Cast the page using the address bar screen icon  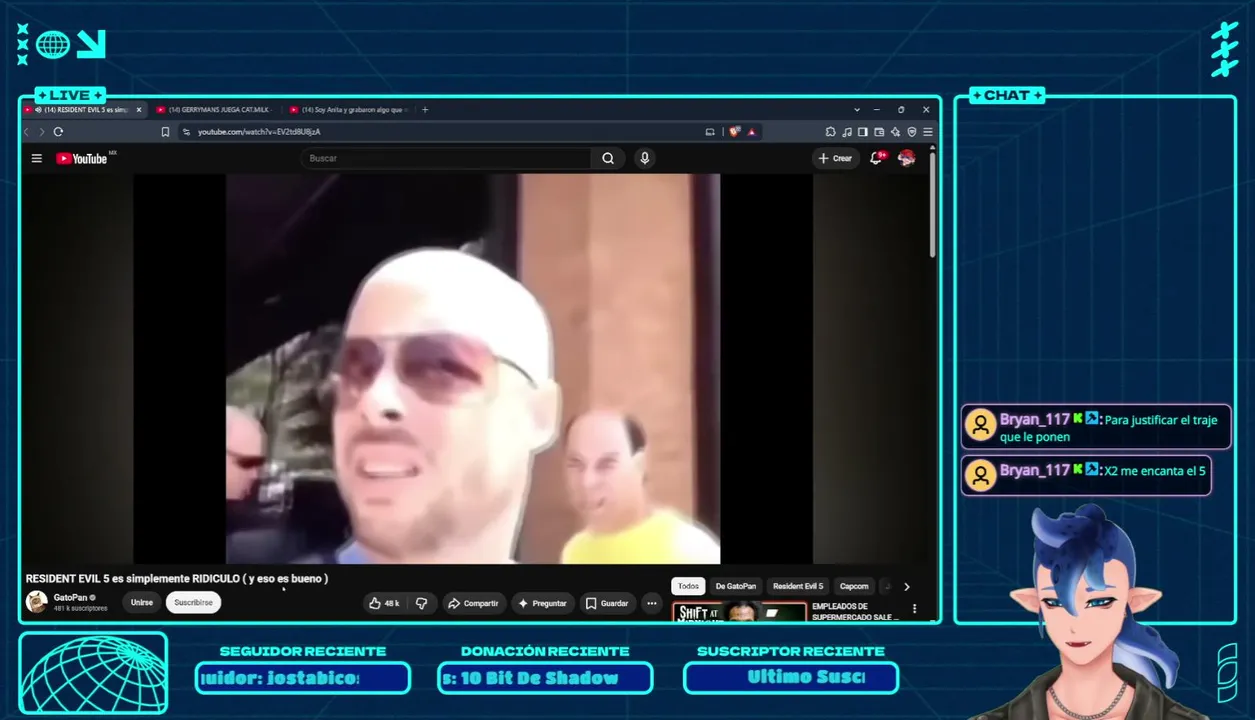tap(710, 132)
